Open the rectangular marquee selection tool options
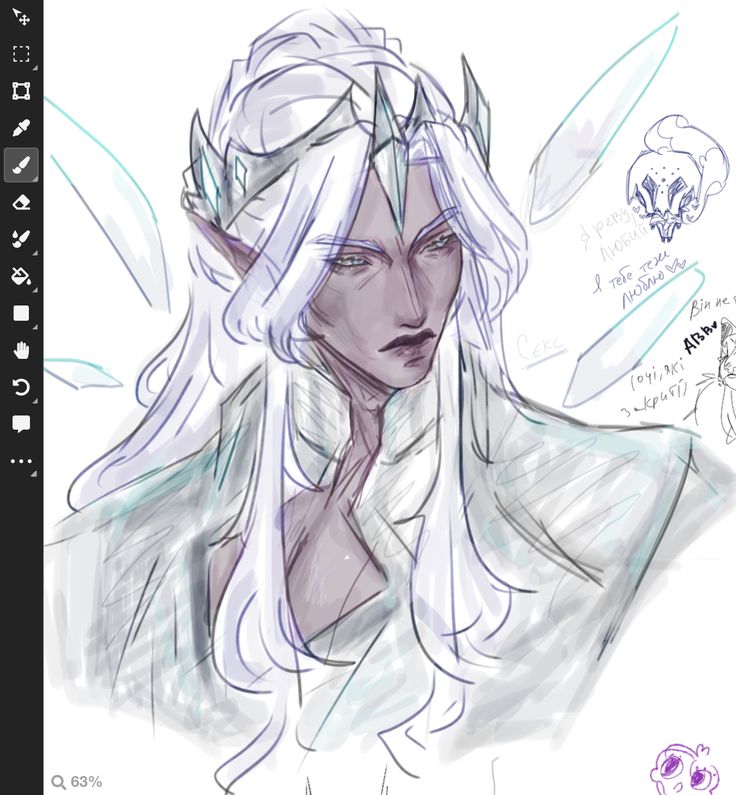Image resolution: width=736 pixels, height=795 pixels. pos(21,54)
